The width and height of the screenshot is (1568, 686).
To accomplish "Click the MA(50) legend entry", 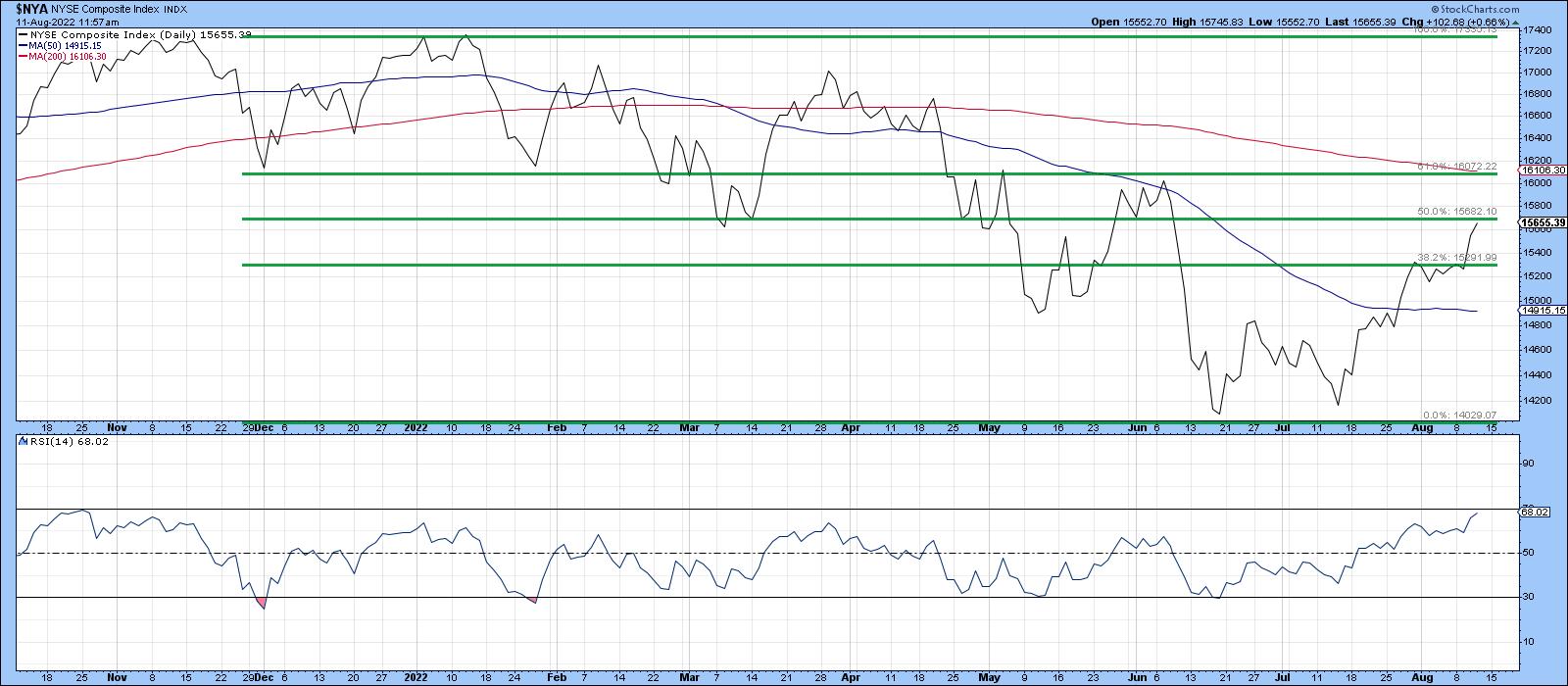I will click(x=64, y=45).
